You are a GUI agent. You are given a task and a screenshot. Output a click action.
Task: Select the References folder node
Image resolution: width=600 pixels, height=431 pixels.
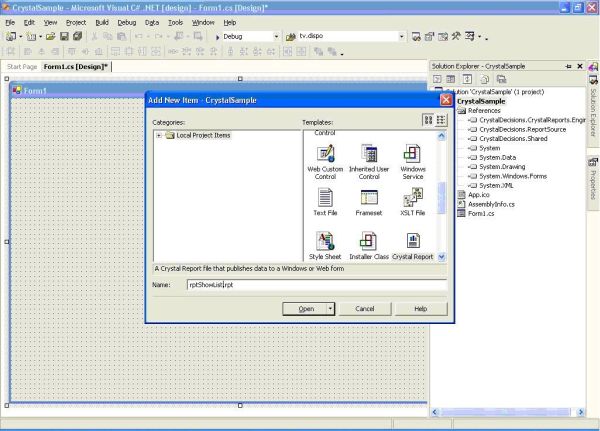coord(484,111)
